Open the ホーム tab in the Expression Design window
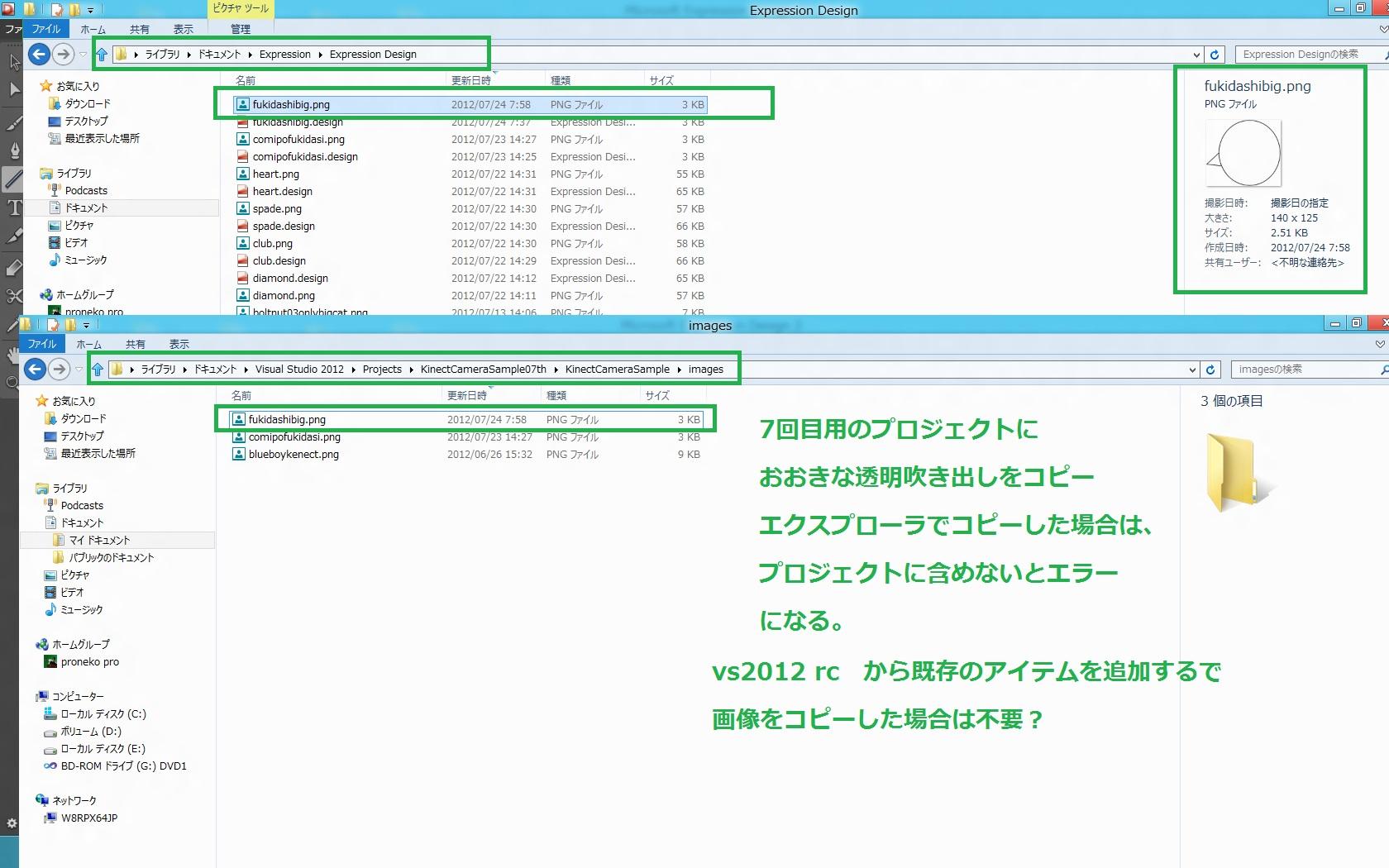 tap(93, 30)
